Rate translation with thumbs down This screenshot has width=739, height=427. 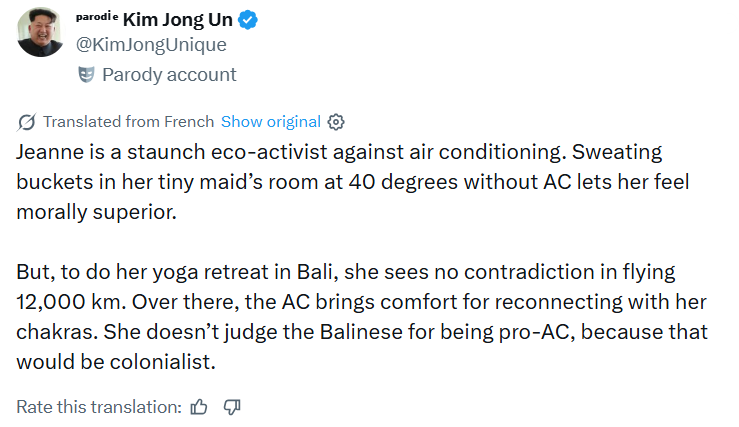(x=232, y=407)
